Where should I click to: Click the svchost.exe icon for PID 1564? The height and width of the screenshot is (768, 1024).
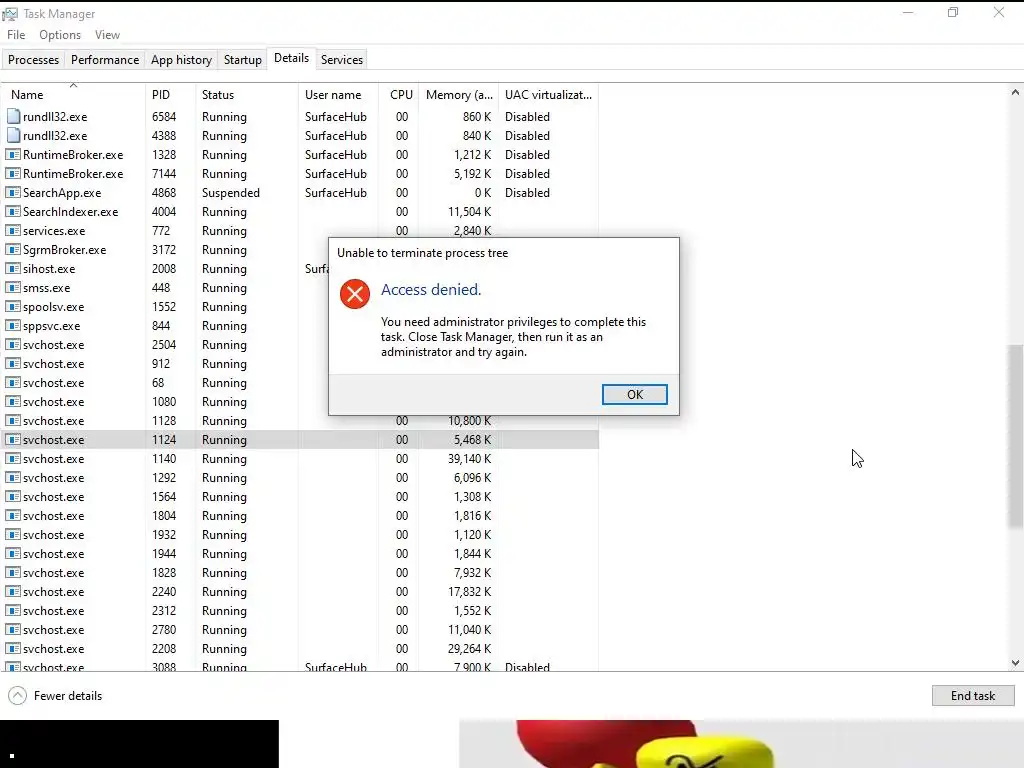13,496
